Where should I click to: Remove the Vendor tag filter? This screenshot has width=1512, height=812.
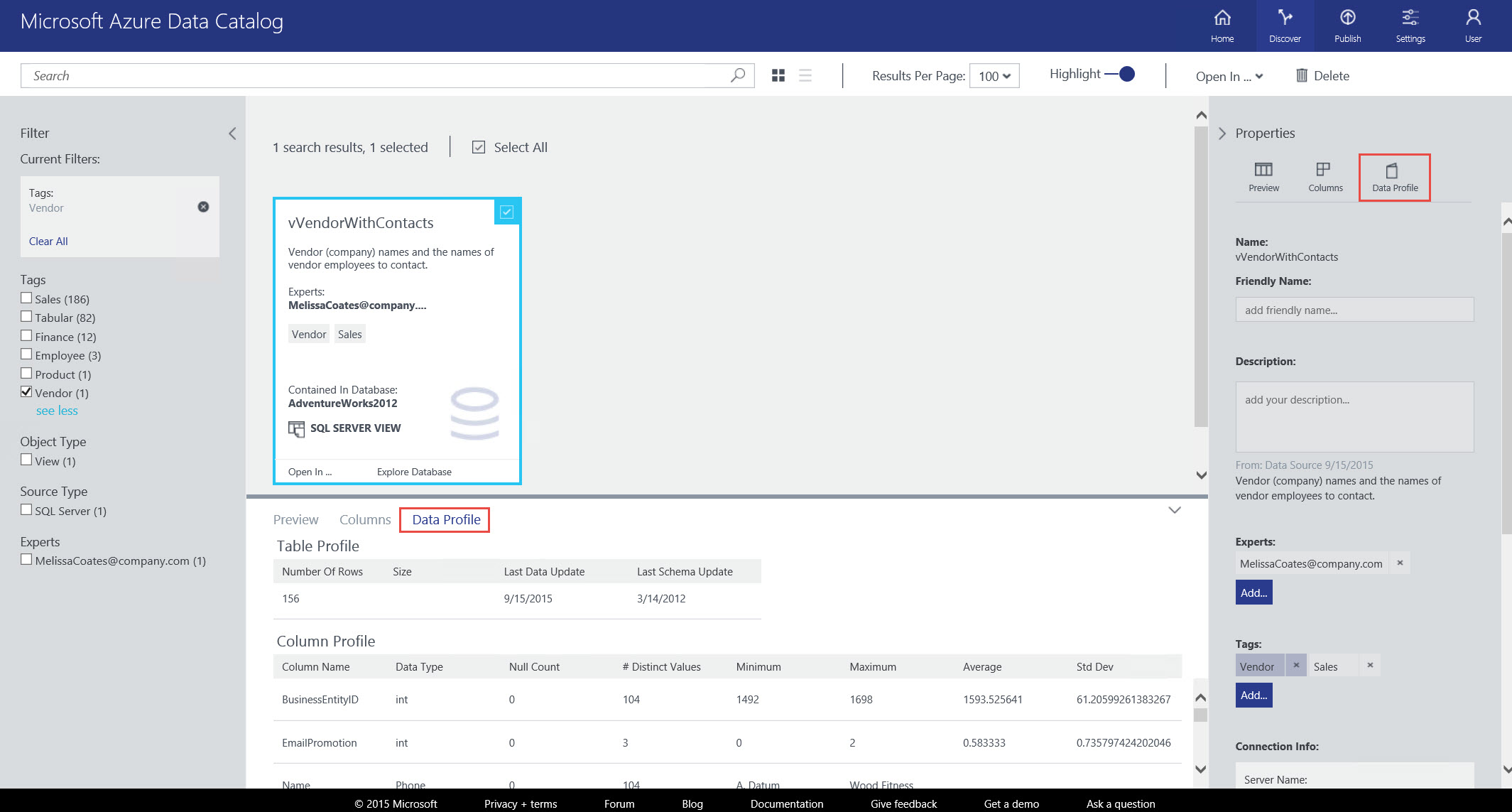click(203, 207)
